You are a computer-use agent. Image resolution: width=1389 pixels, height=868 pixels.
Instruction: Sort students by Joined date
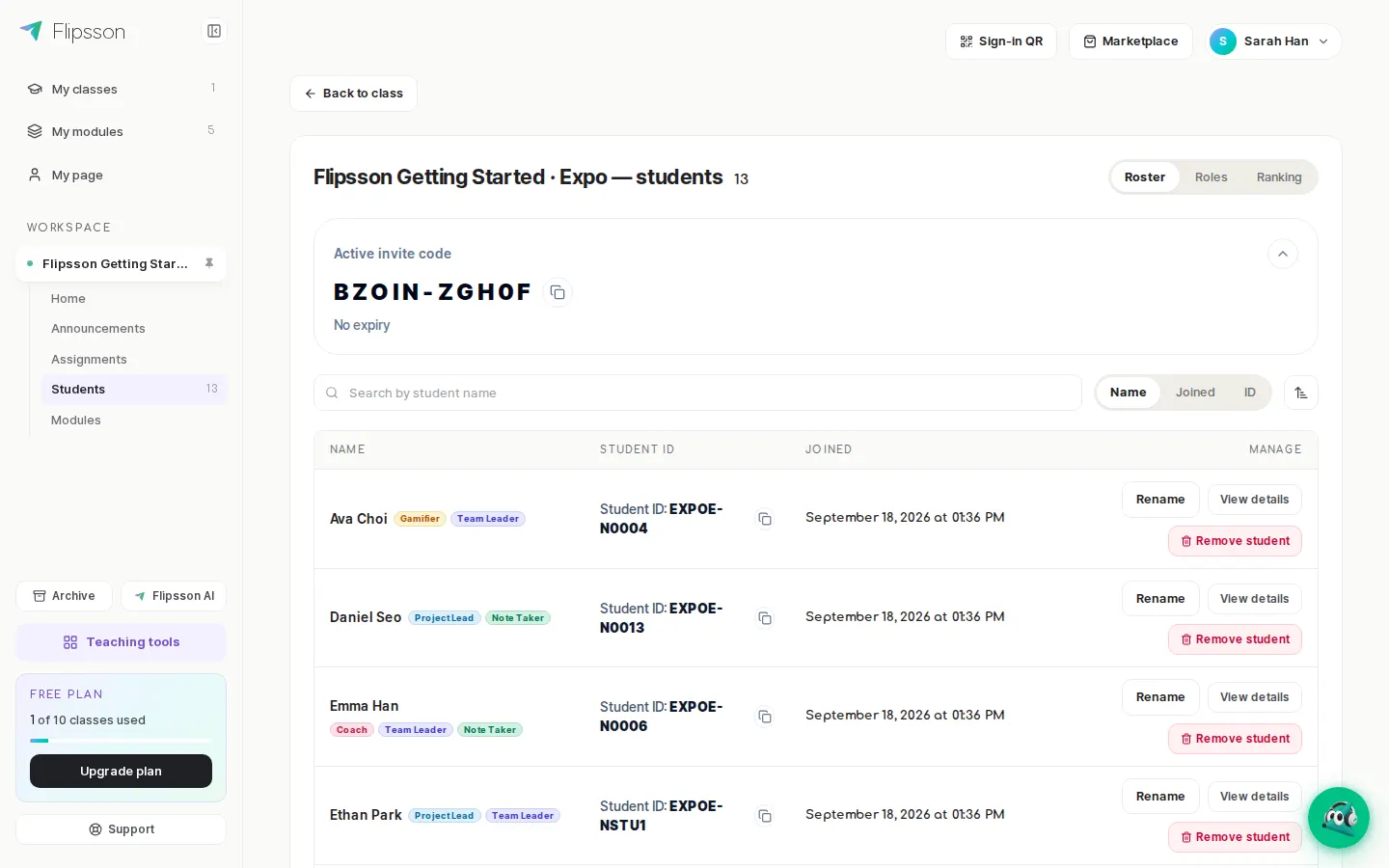[x=1195, y=393]
